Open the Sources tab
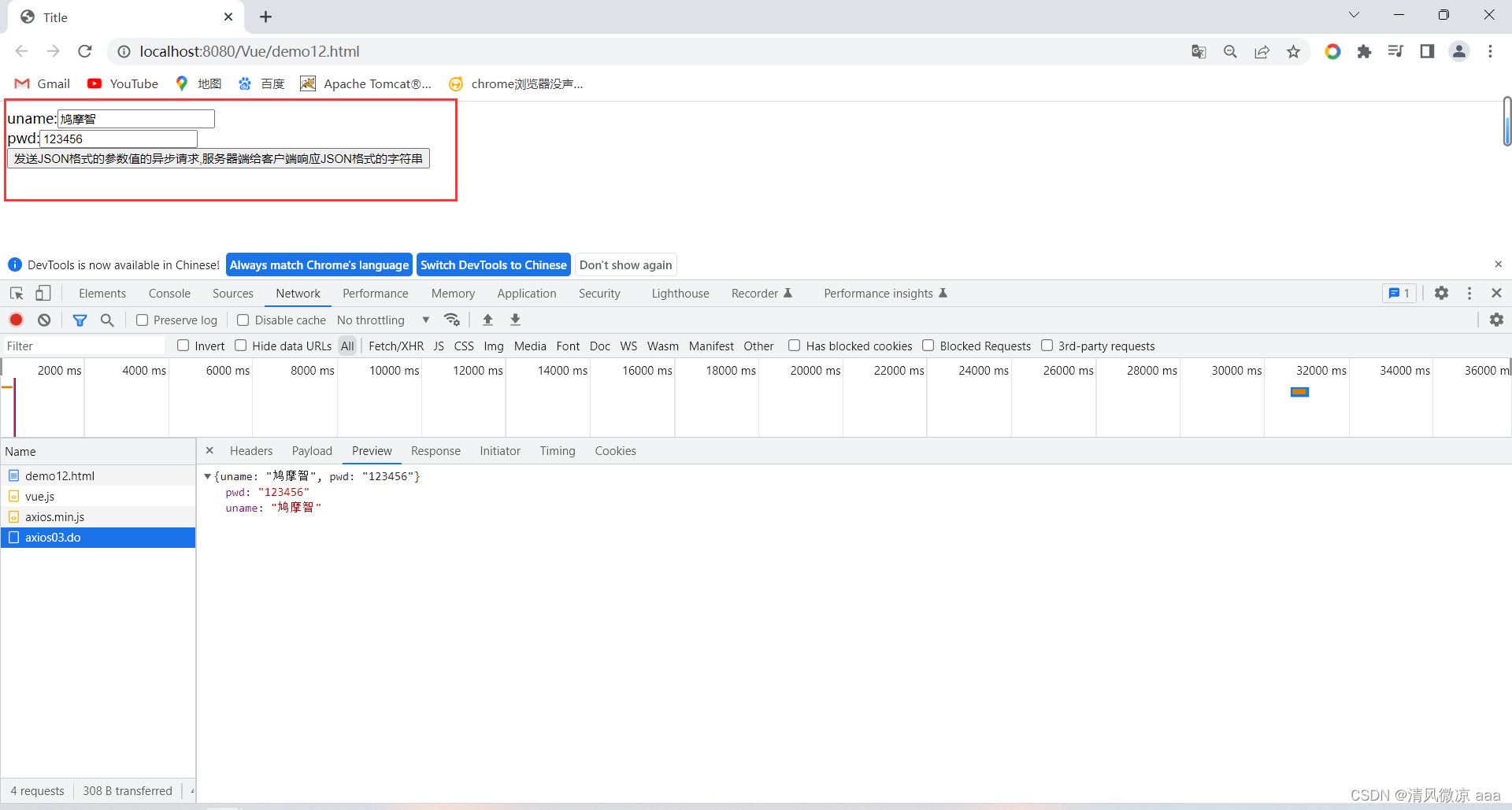Screen dimensions: 1512x810 pyautogui.click(x=233, y=293)
